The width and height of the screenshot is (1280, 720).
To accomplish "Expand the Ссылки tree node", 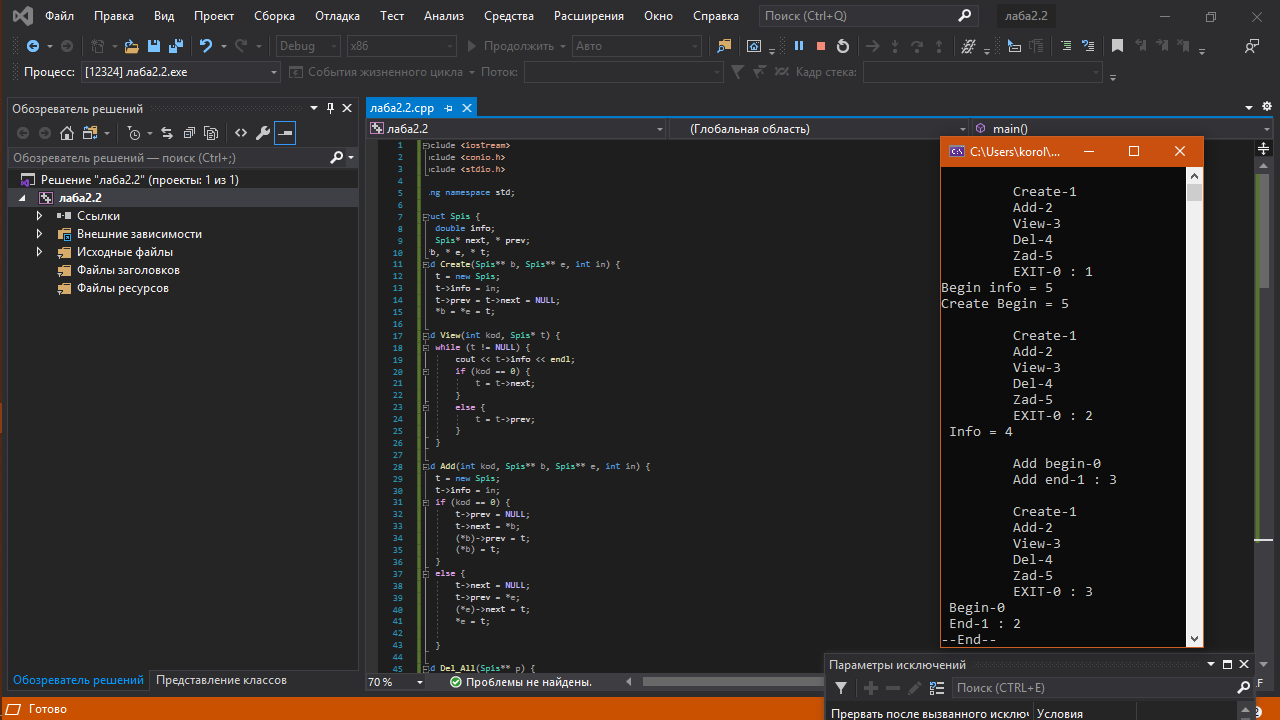I will [x=39, y=216].
